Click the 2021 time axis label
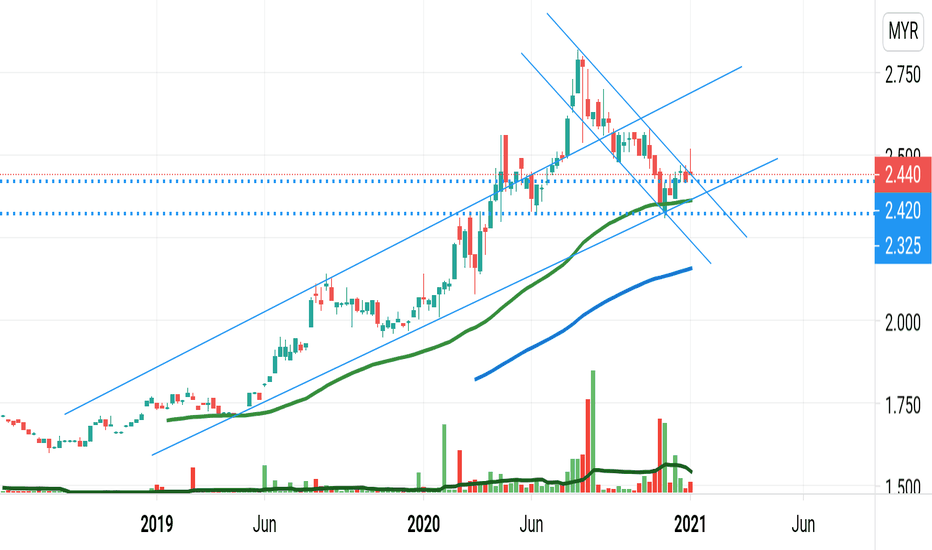The height and width of the screenshot is (550, 932). point(690,524)
